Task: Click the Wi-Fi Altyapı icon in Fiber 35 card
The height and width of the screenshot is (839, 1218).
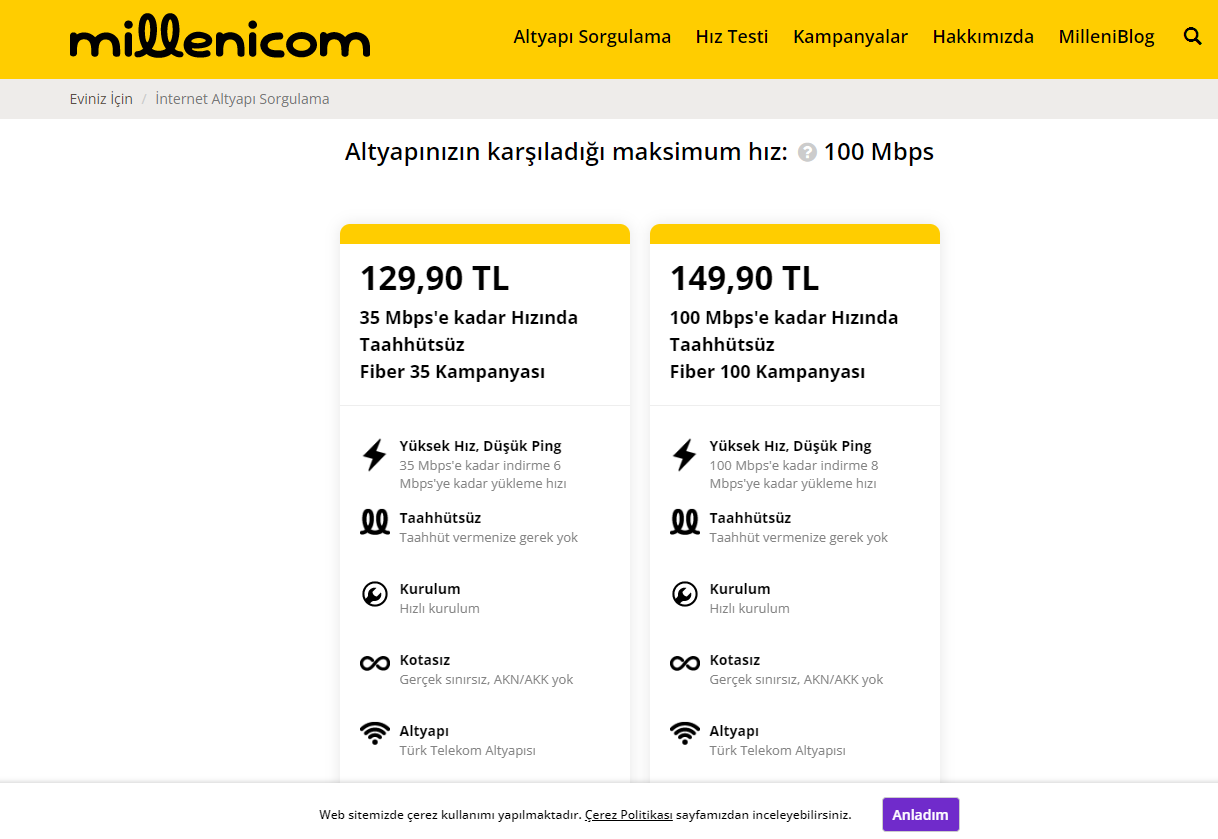Action: (x=375, y=733)
